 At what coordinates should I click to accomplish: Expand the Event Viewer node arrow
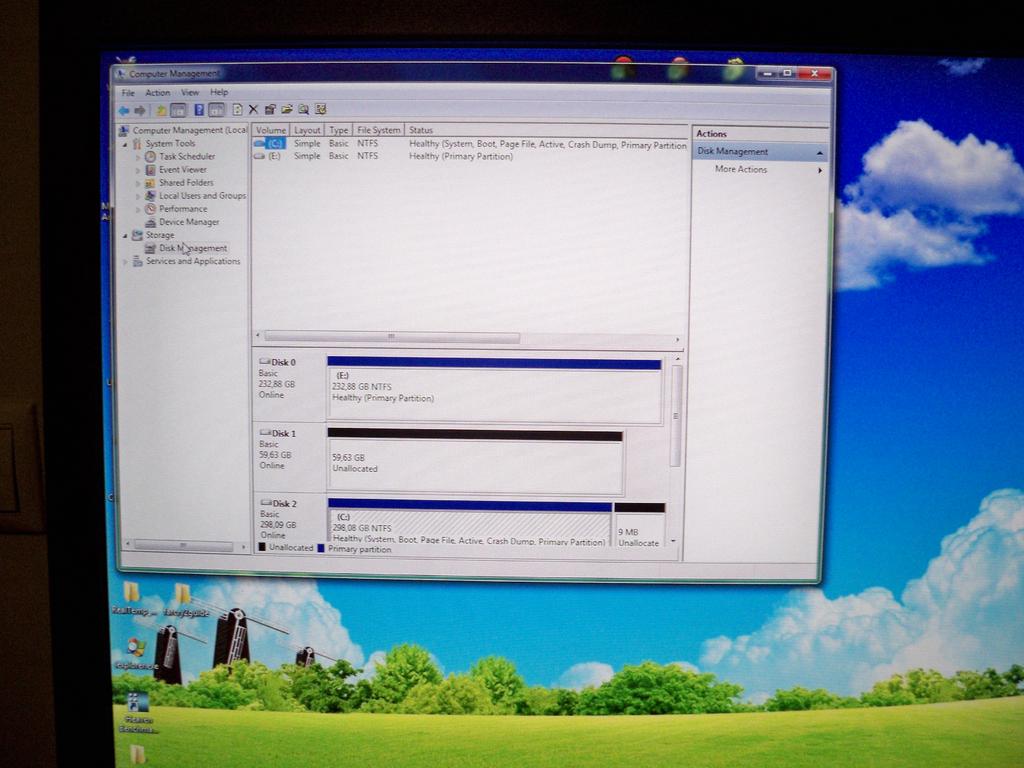(x=138, y=170)
